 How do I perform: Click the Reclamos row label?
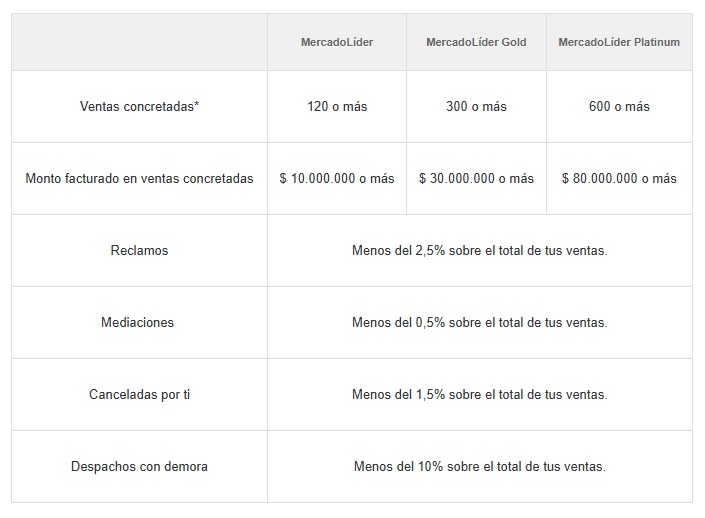139,250
